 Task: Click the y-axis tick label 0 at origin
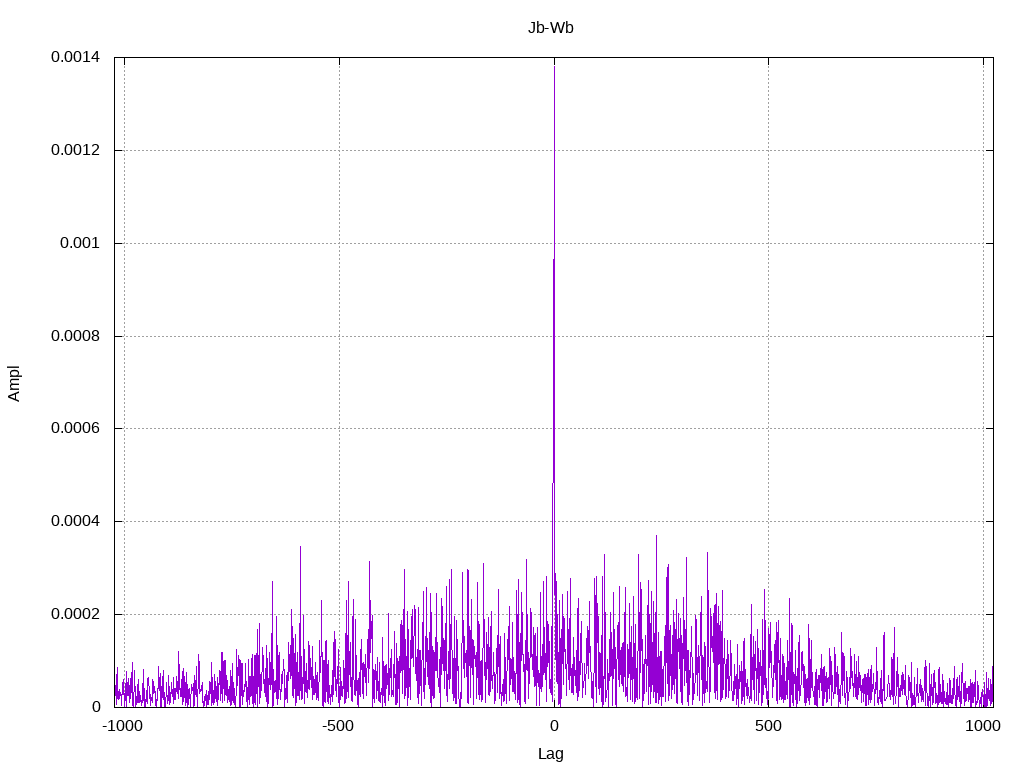(96, 707)
